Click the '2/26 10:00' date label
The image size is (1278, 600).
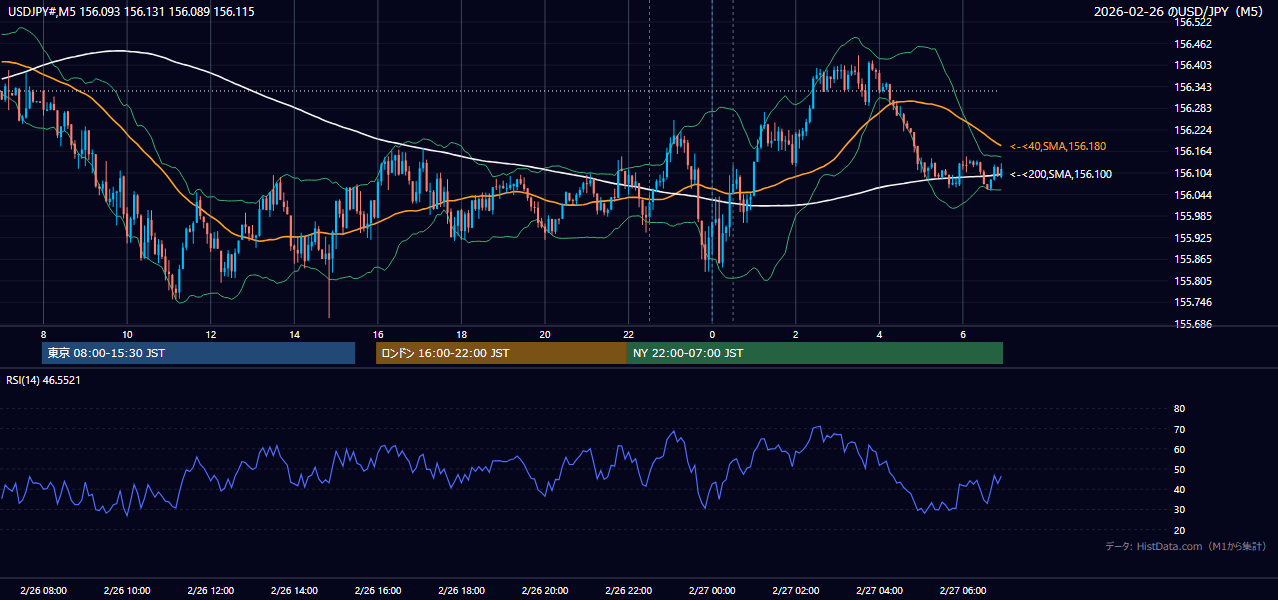coord(127,590)
